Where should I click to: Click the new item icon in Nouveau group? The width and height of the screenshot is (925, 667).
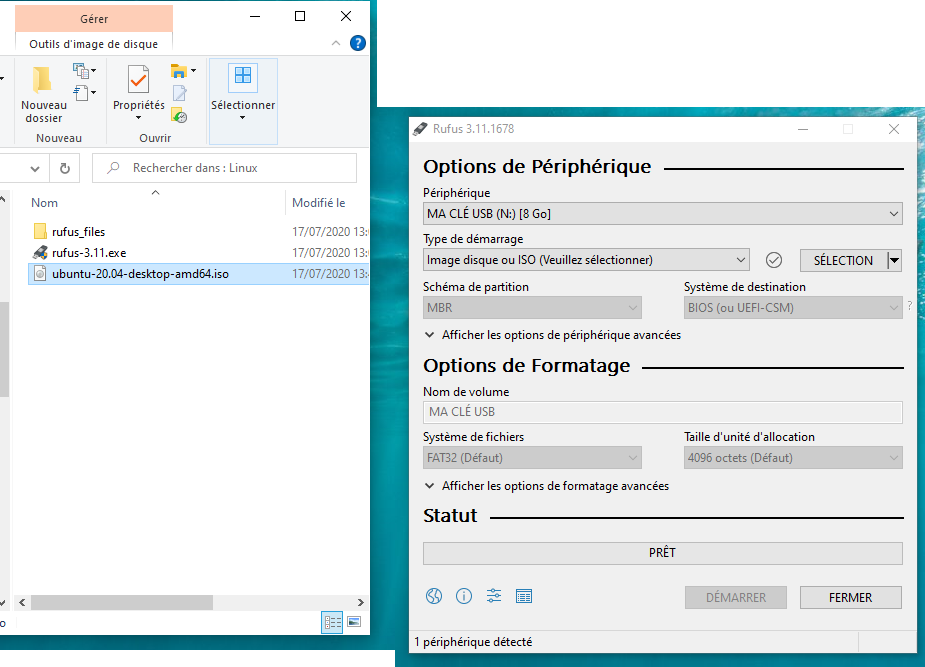(x=81, y=71)
